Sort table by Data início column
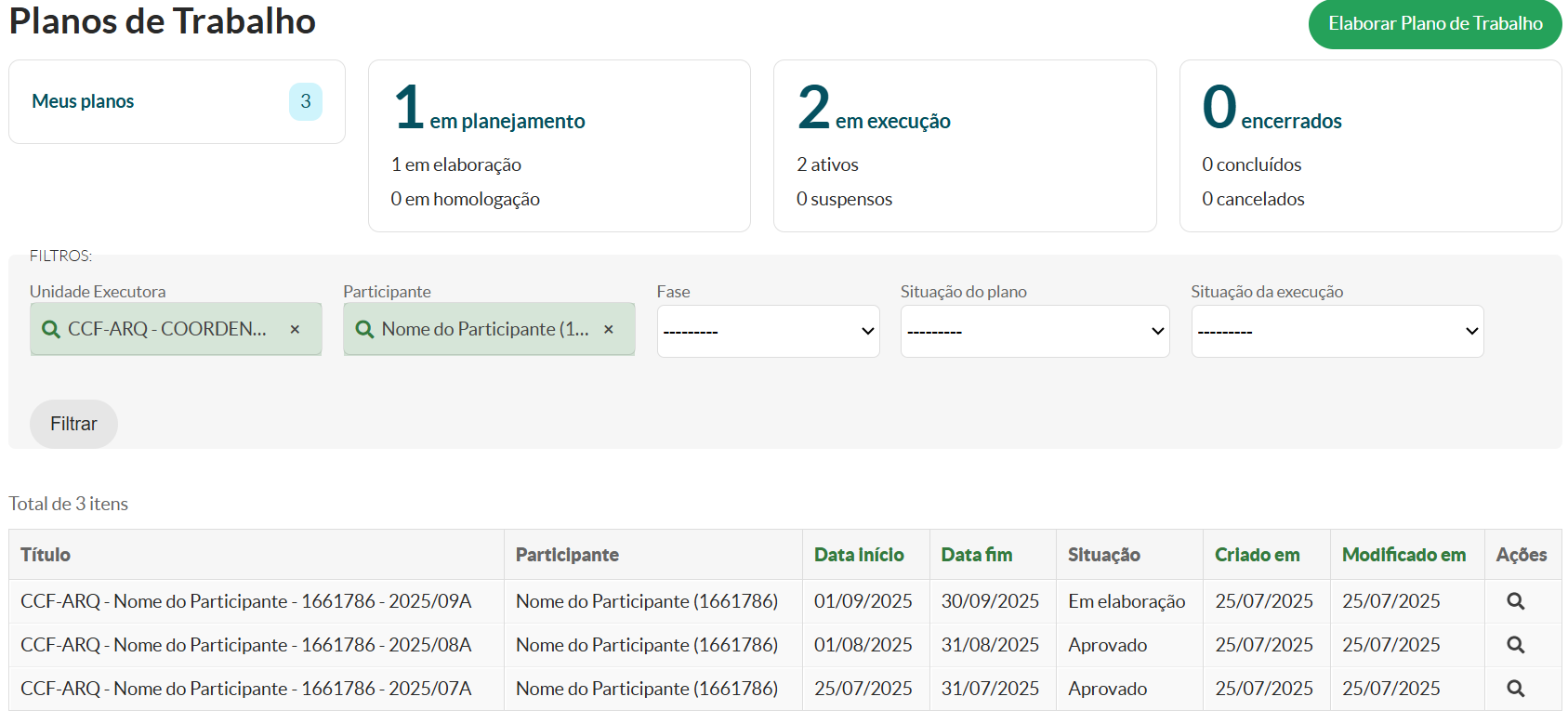This screenshot has height=723, width=1568. pyautogui.click(x=859, y=555)
